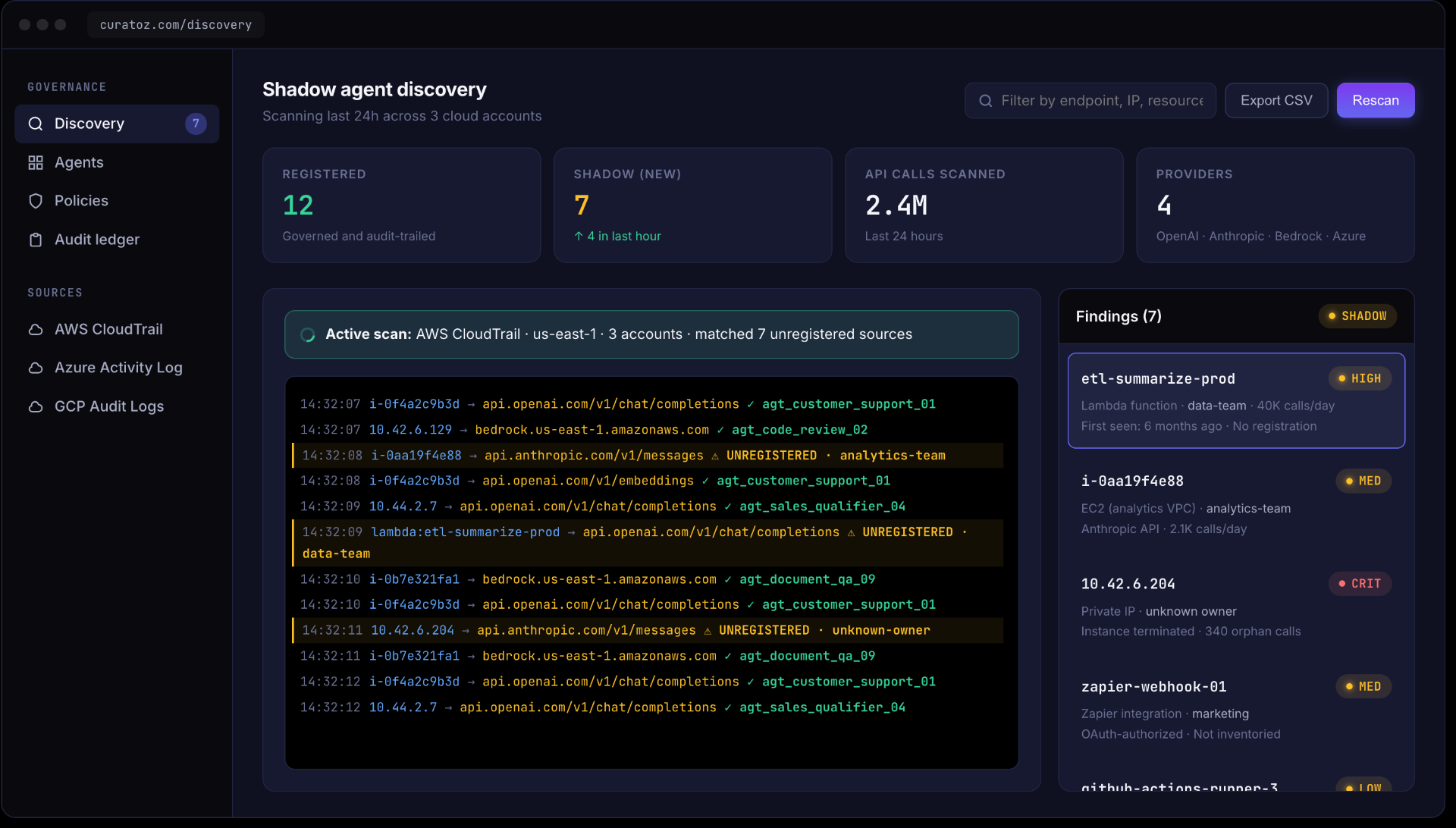1456x828 pixels.
Task: Select the 10.42.6.204 finding card
Action: (x=1236, y=606)
